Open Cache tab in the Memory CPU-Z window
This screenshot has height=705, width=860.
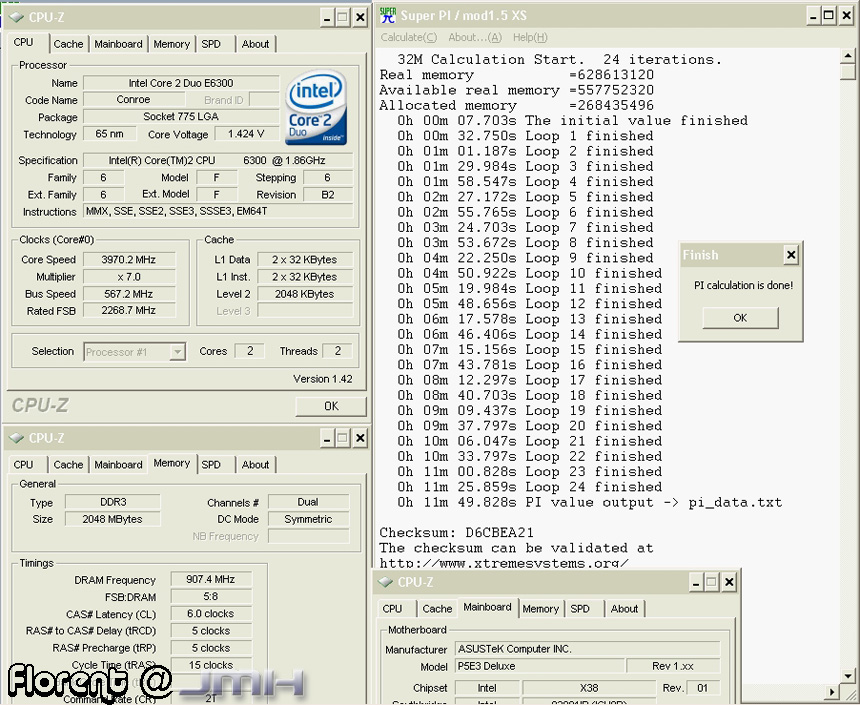[69, 465]
